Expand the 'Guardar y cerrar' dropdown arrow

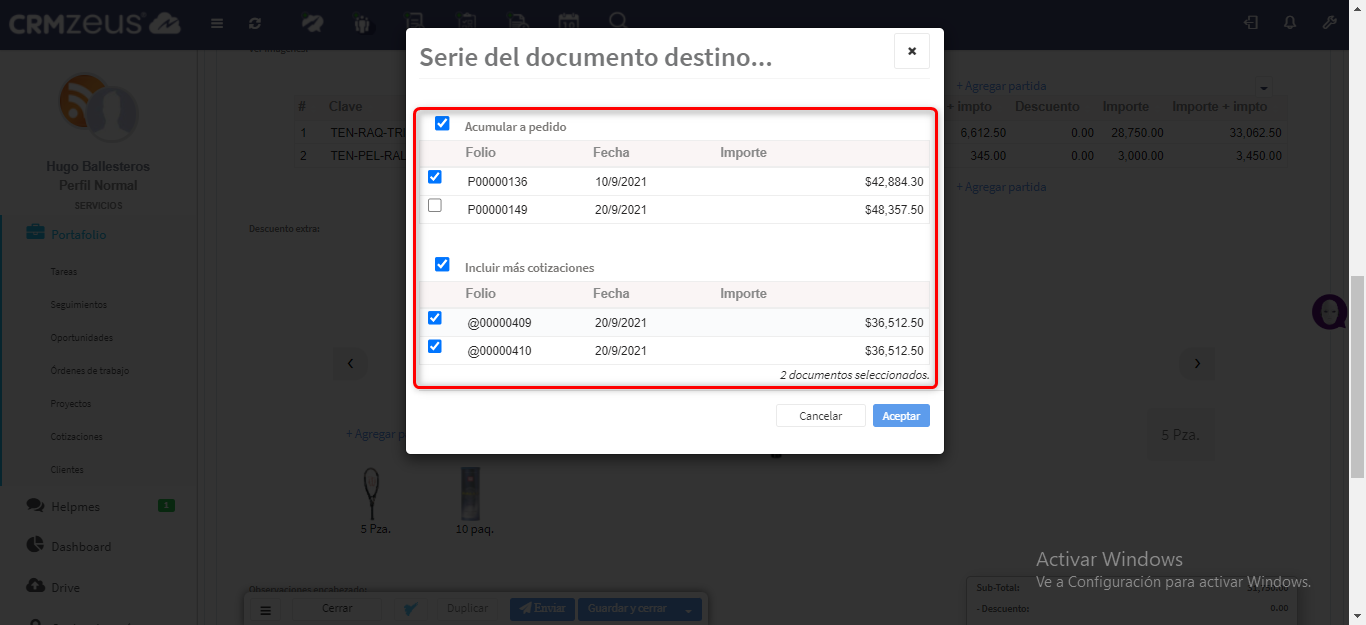689,609
